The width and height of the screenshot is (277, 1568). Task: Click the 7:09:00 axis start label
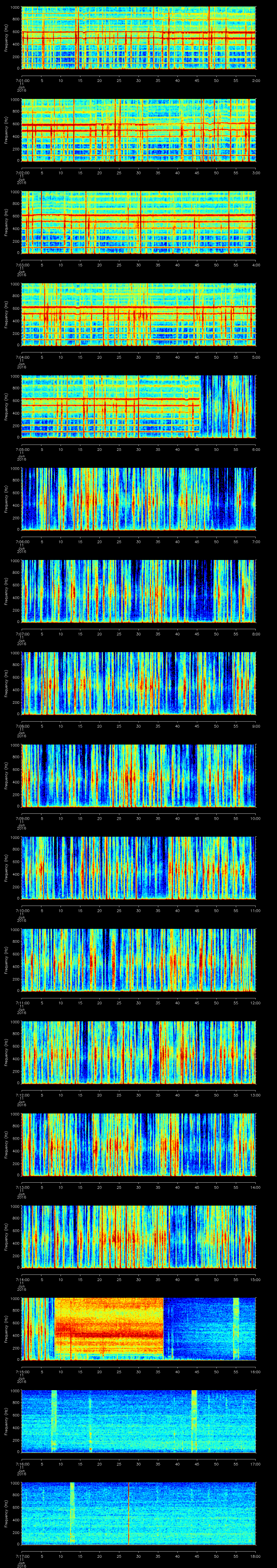point(22,818)
